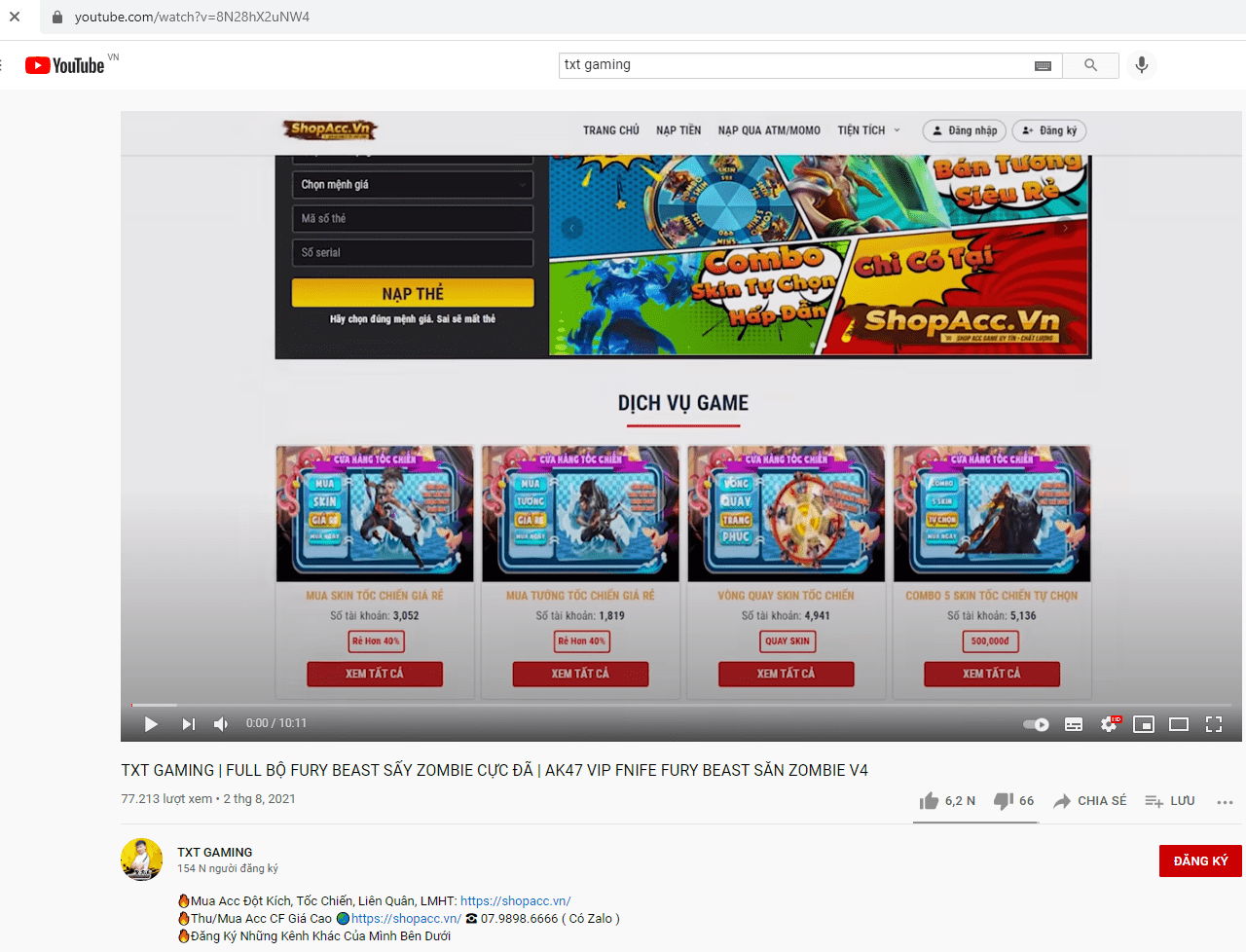Select NẠP TIỀN menu in video
Image resolution: width=1246 pixels, height=952 pixels.
click(678, 130)
